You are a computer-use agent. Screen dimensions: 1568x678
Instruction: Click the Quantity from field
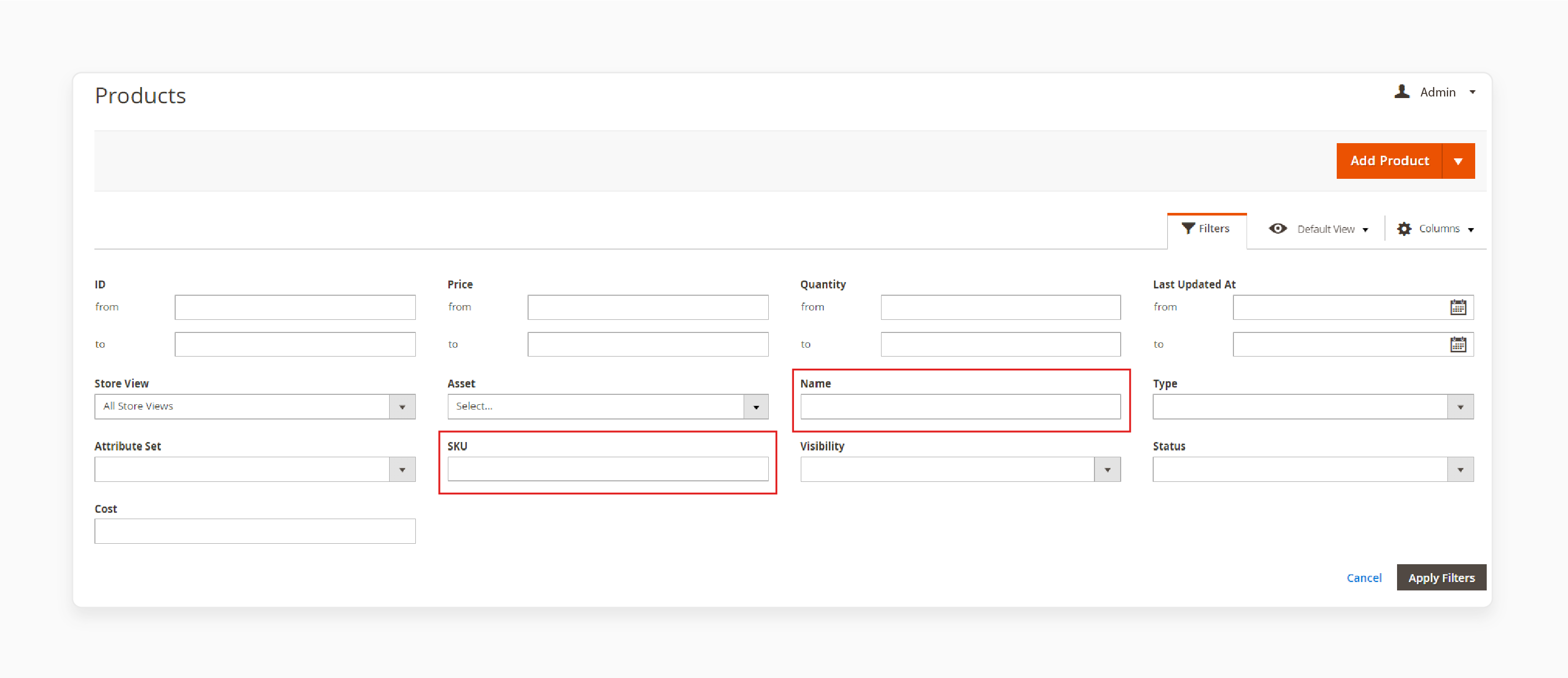click(x=1001, y=307)
